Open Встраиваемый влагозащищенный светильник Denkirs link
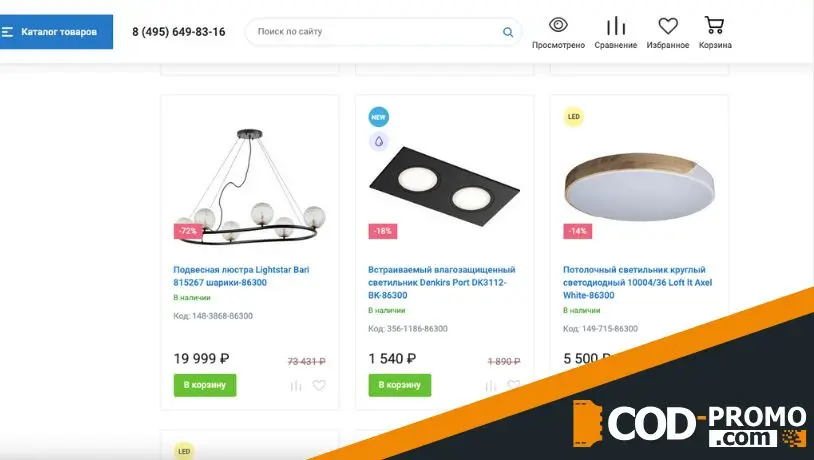This screenshot has height=460, width=814. [x=442, y=282]
